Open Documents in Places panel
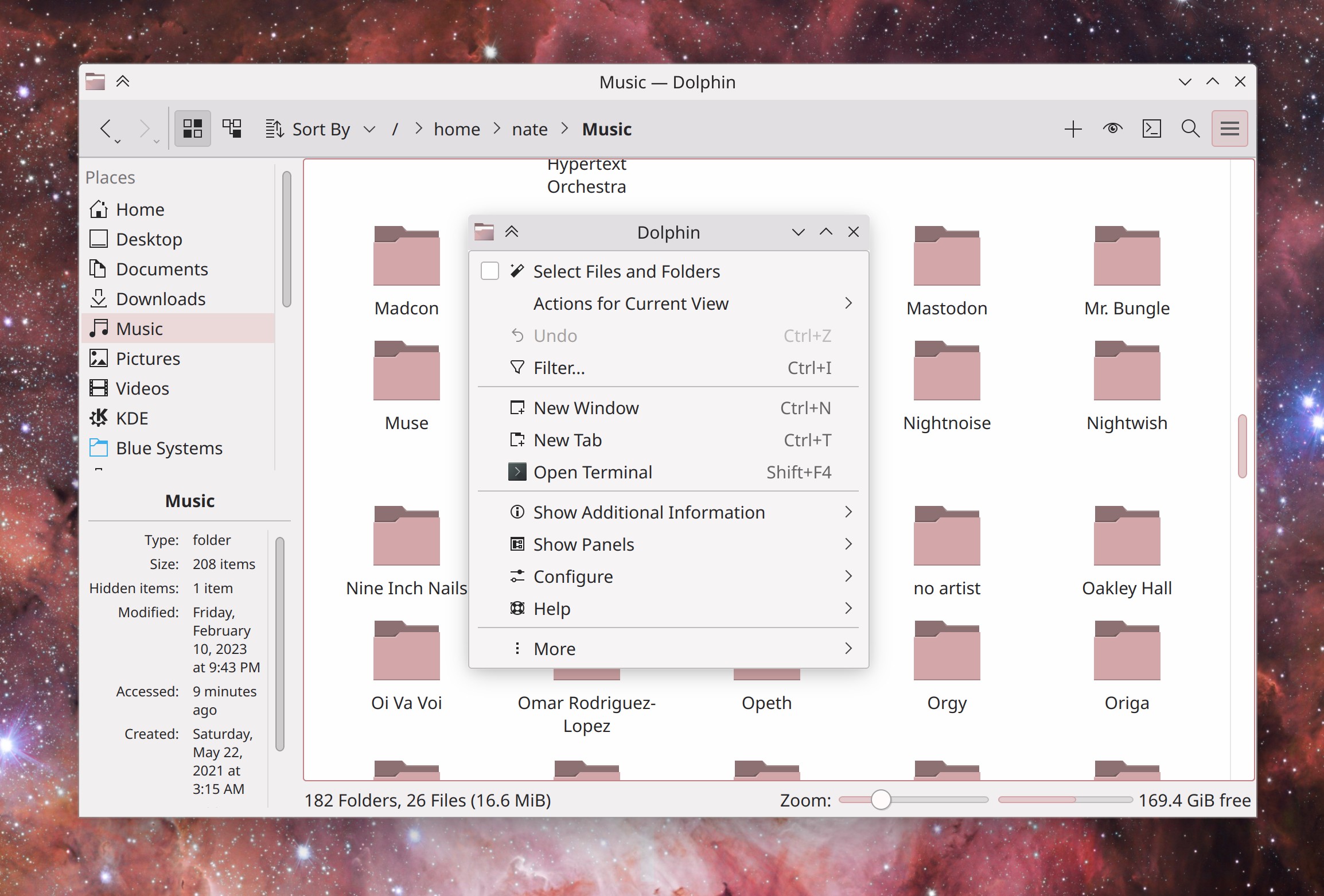This screenshot has height=896, width=1324. (178, 269)
